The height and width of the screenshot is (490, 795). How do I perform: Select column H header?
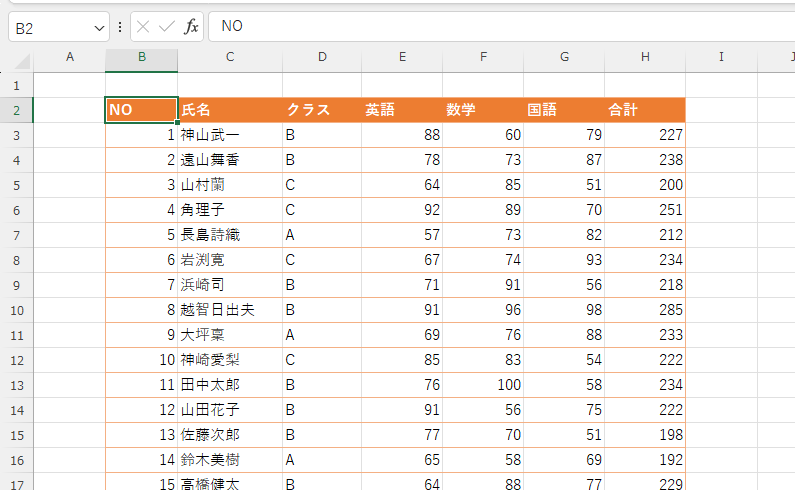645,58
